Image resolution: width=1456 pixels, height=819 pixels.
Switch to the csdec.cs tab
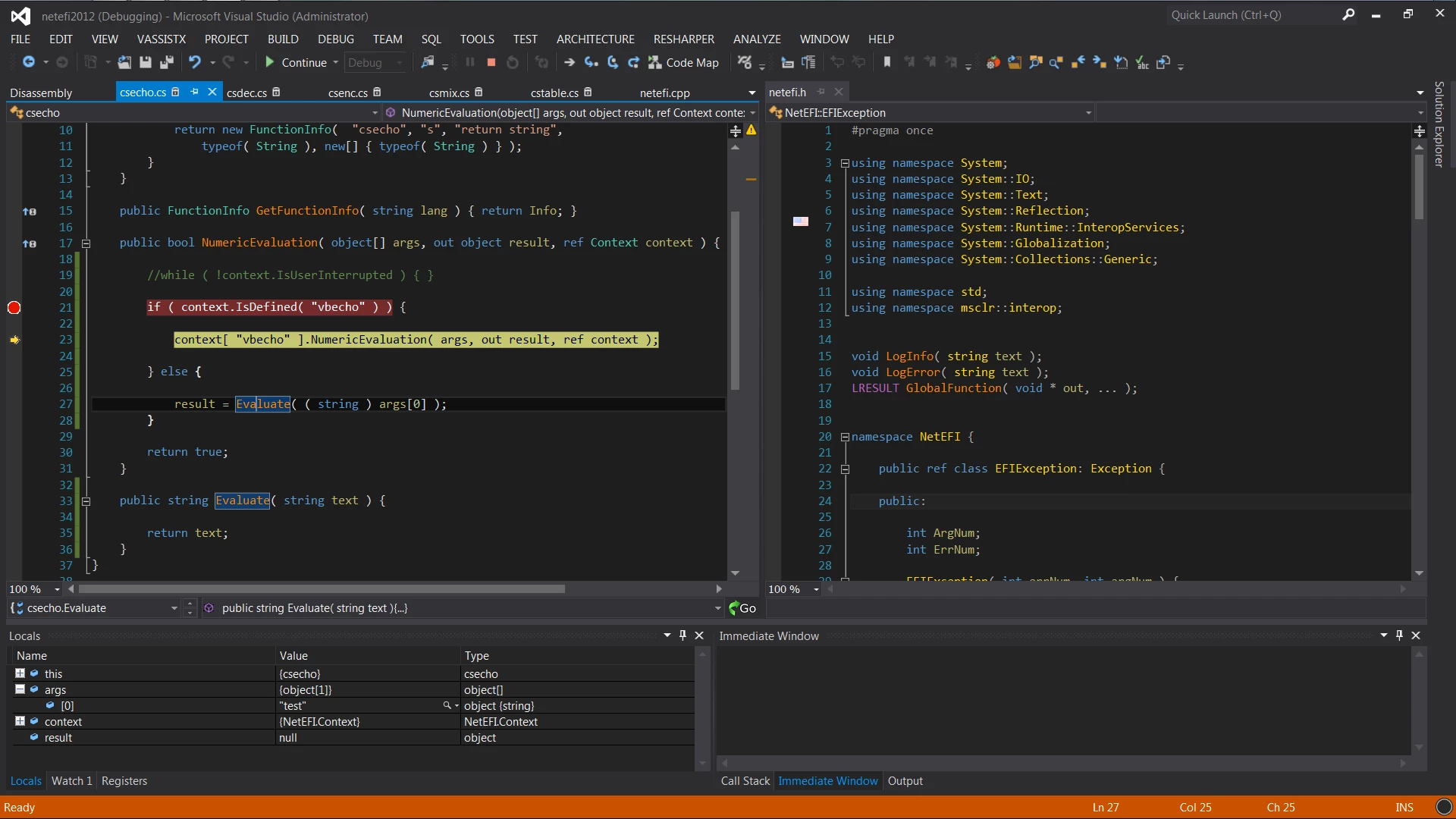[x=246, y=93]
